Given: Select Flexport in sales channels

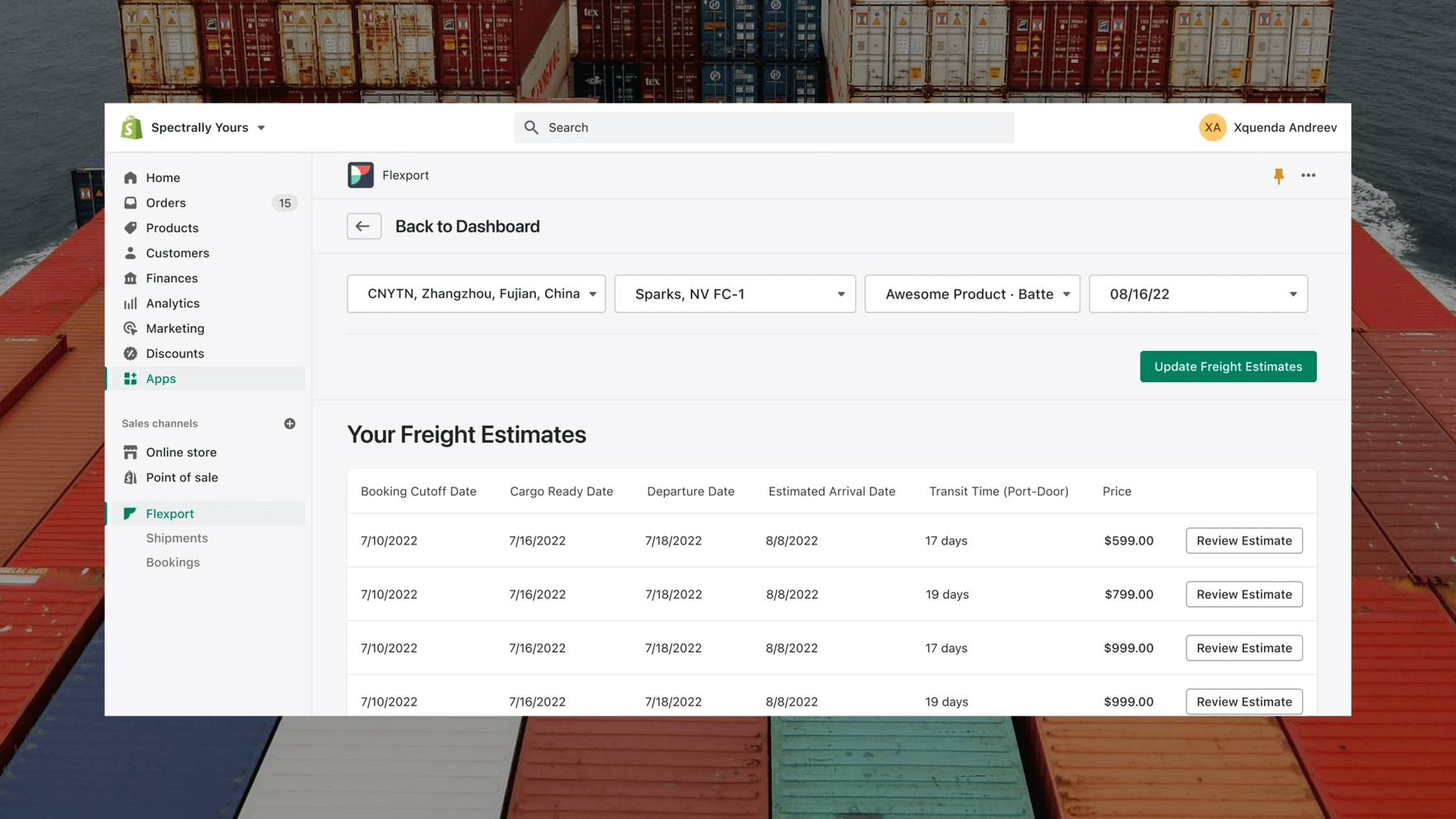Looking at the screenshot, I should [x=205, y=514].
